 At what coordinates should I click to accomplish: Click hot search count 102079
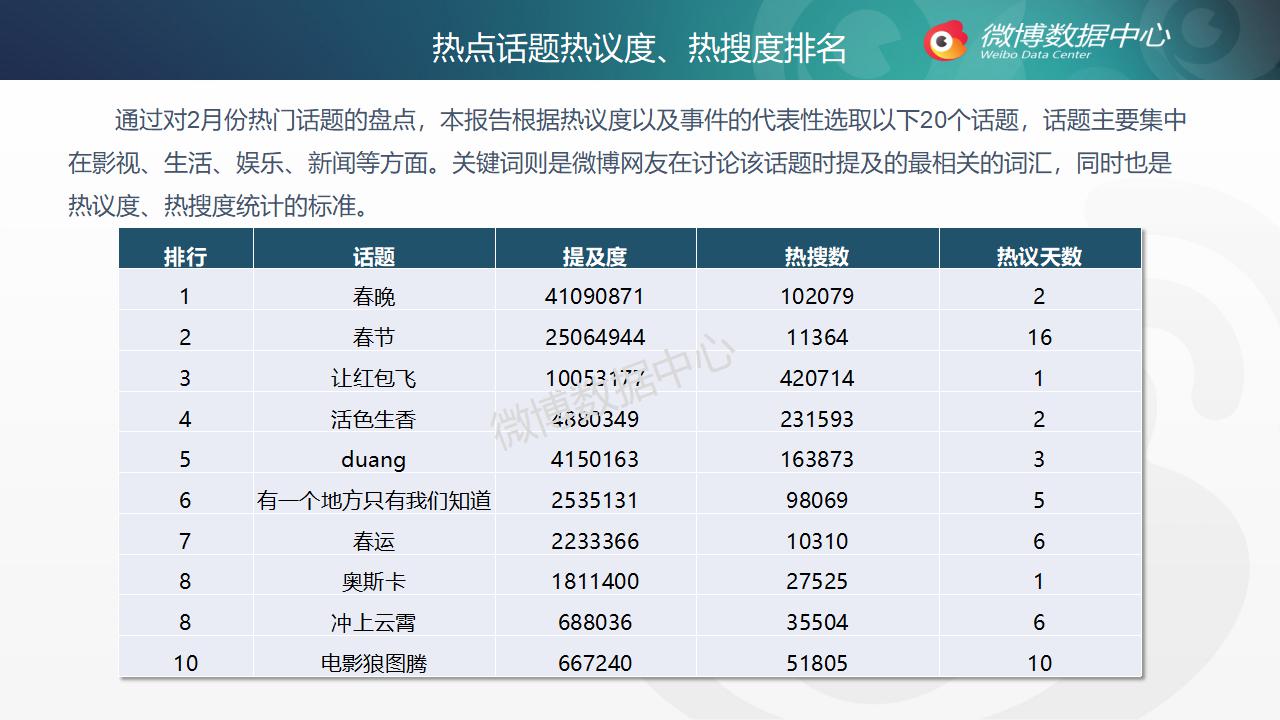pyautogui.click(x=817, y=297)
